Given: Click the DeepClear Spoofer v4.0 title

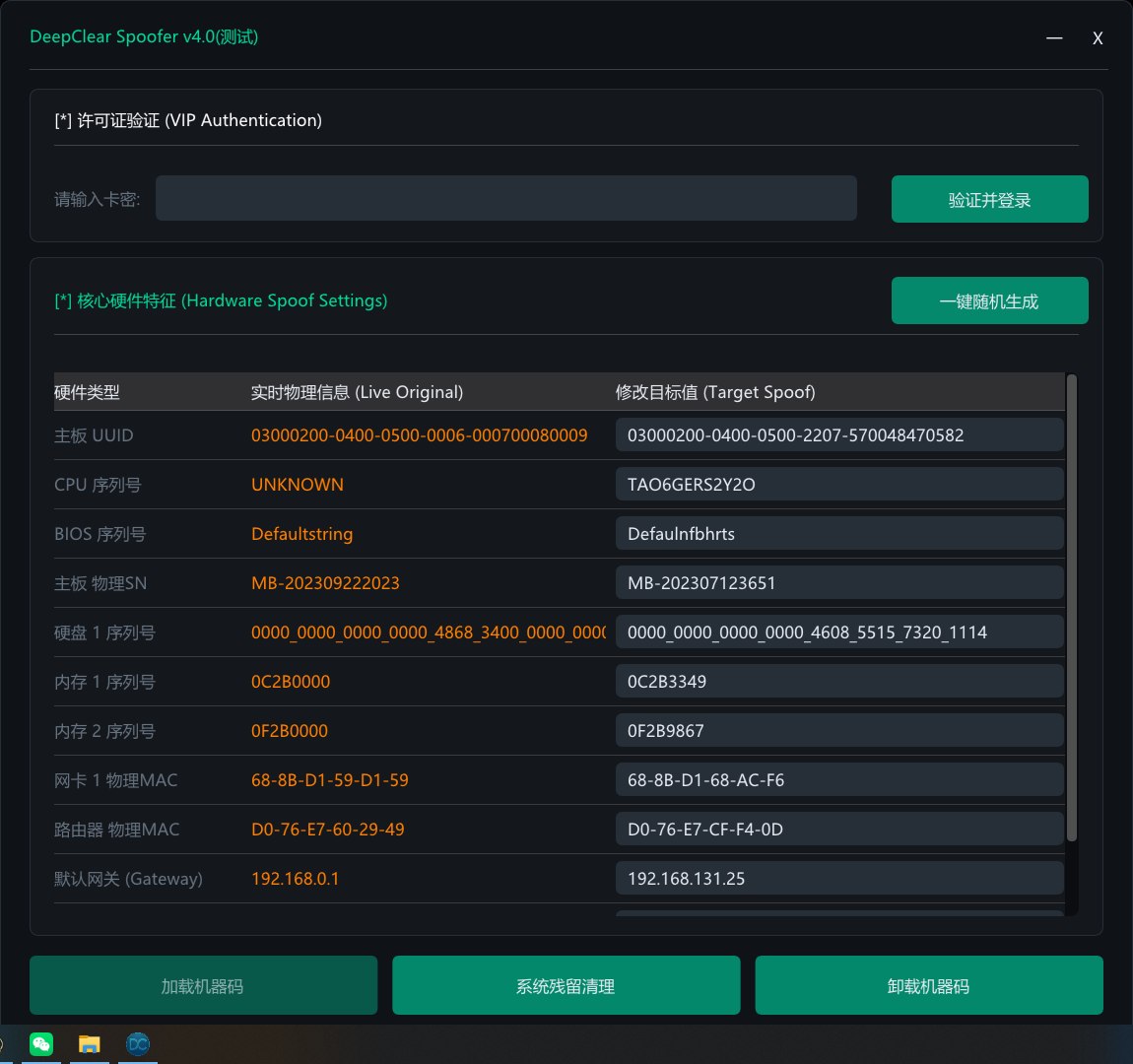Looking at the screenshot, I should (144, 36).
